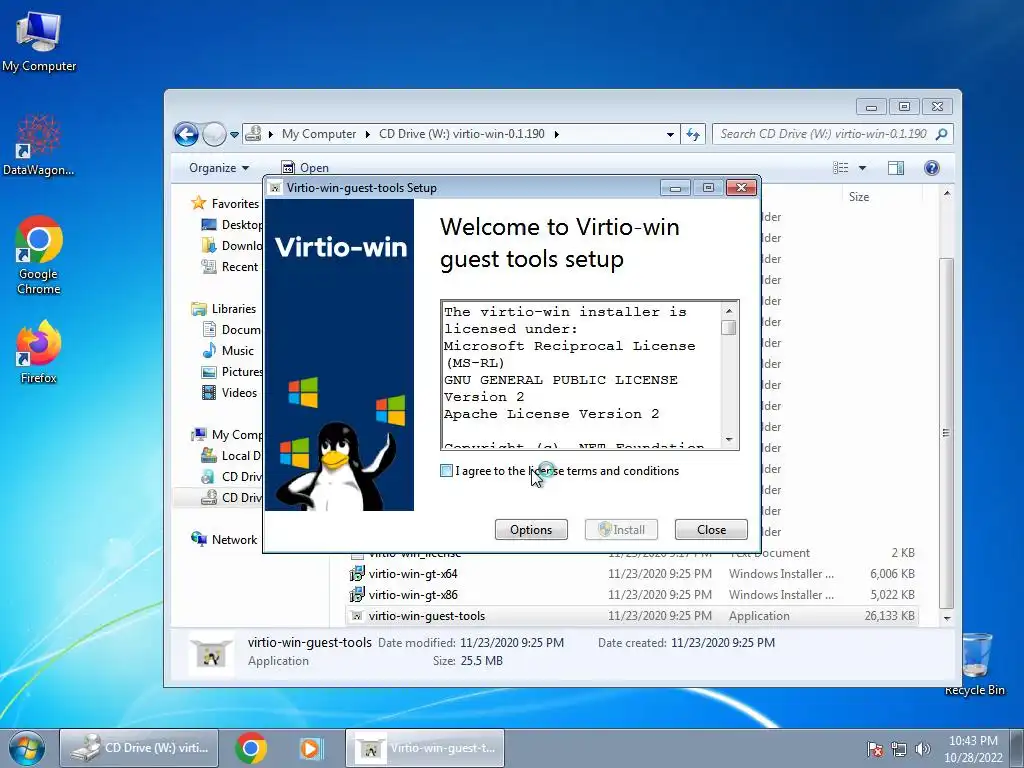
Task: Select Network in navigation pane
Action: click(224, 540)
